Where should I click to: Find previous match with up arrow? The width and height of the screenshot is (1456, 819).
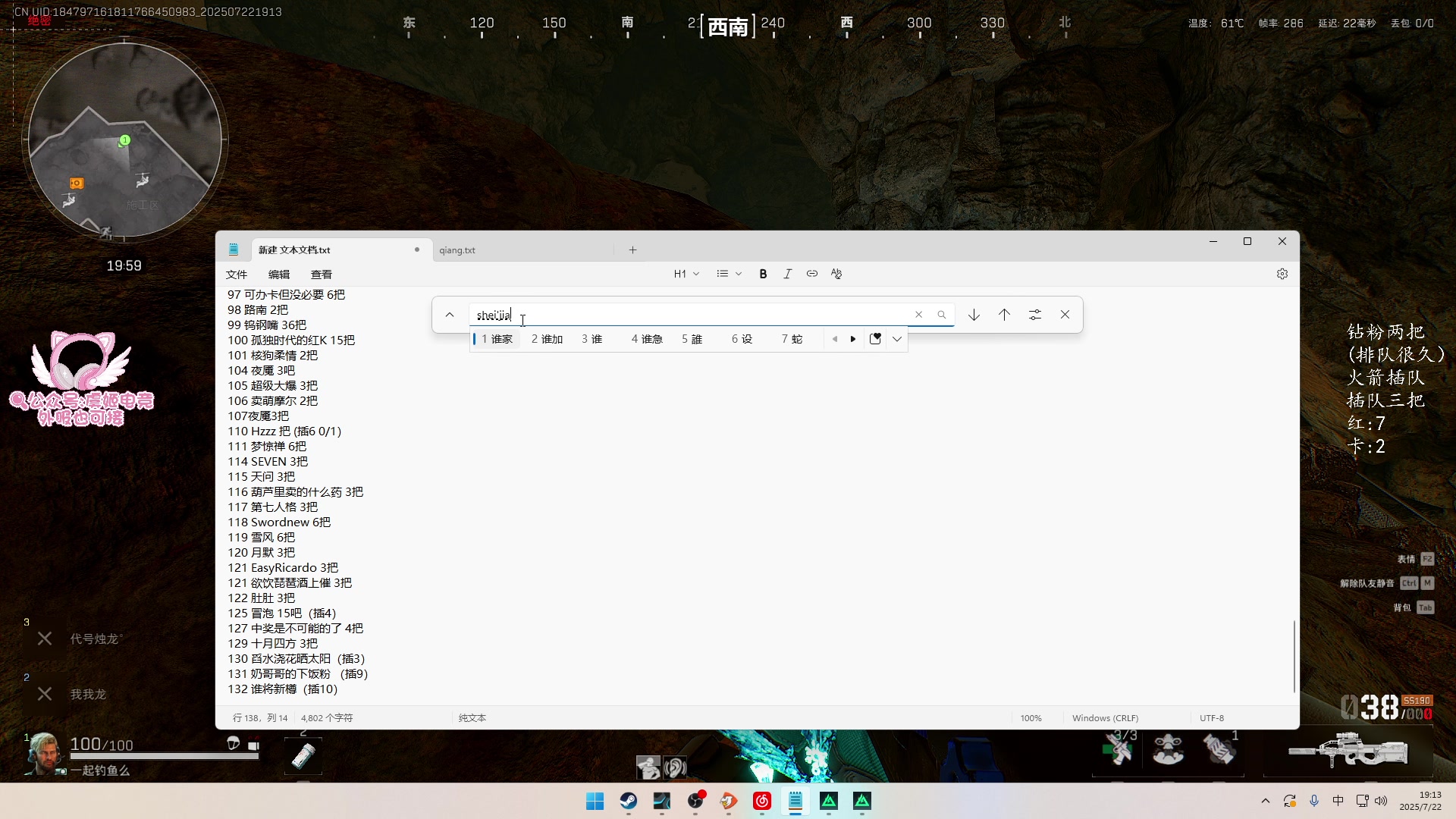pyautogui.click(x=1004, y=315)
